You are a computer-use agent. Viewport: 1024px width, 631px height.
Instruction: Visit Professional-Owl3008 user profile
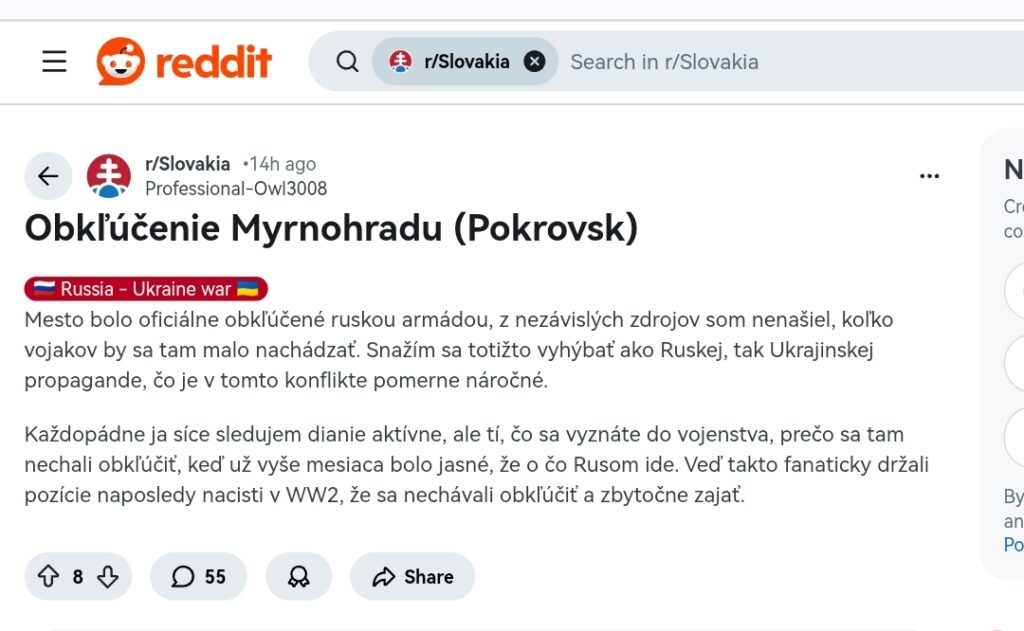(x=236, y=188)
